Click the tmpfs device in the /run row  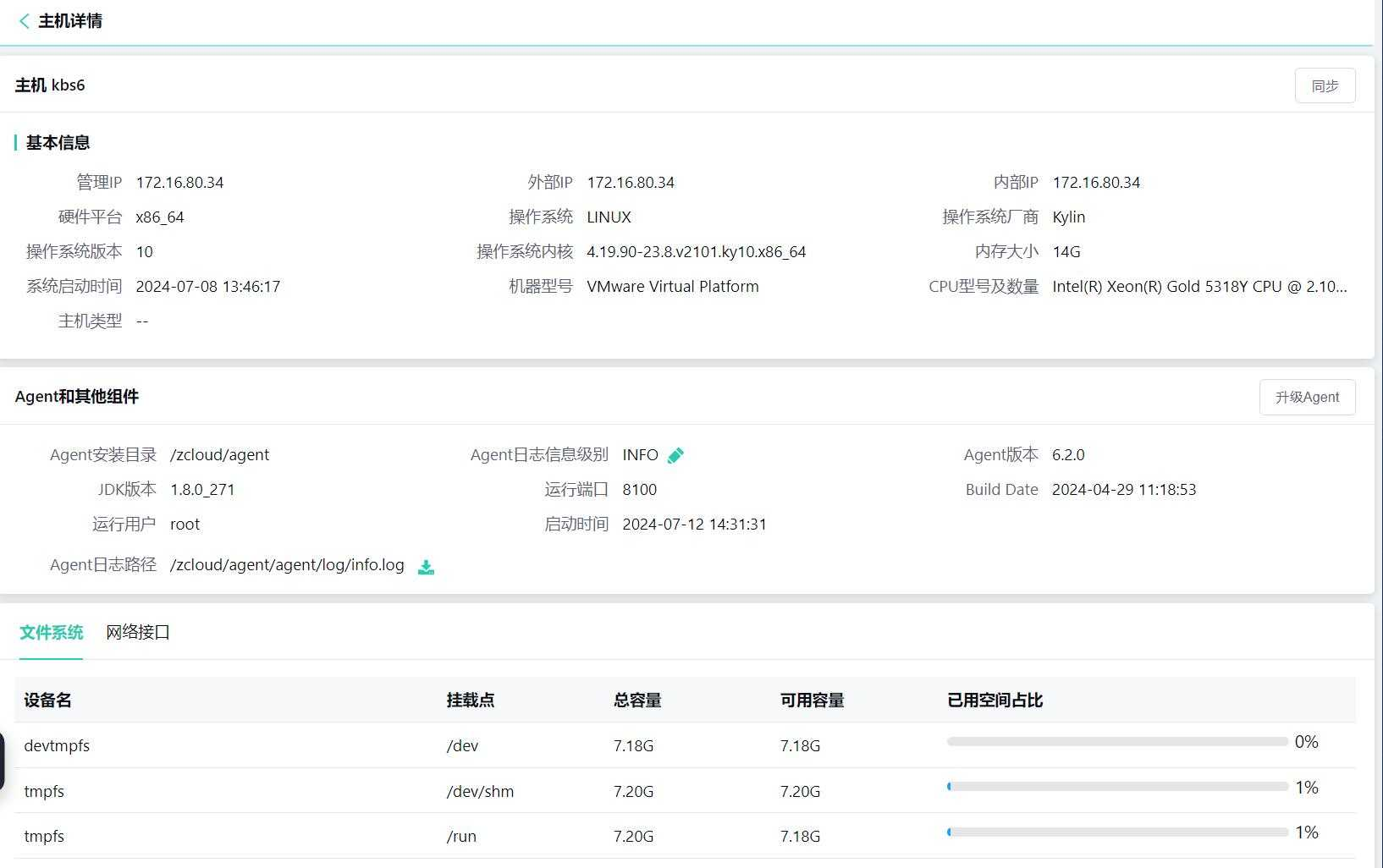[44, 837]
